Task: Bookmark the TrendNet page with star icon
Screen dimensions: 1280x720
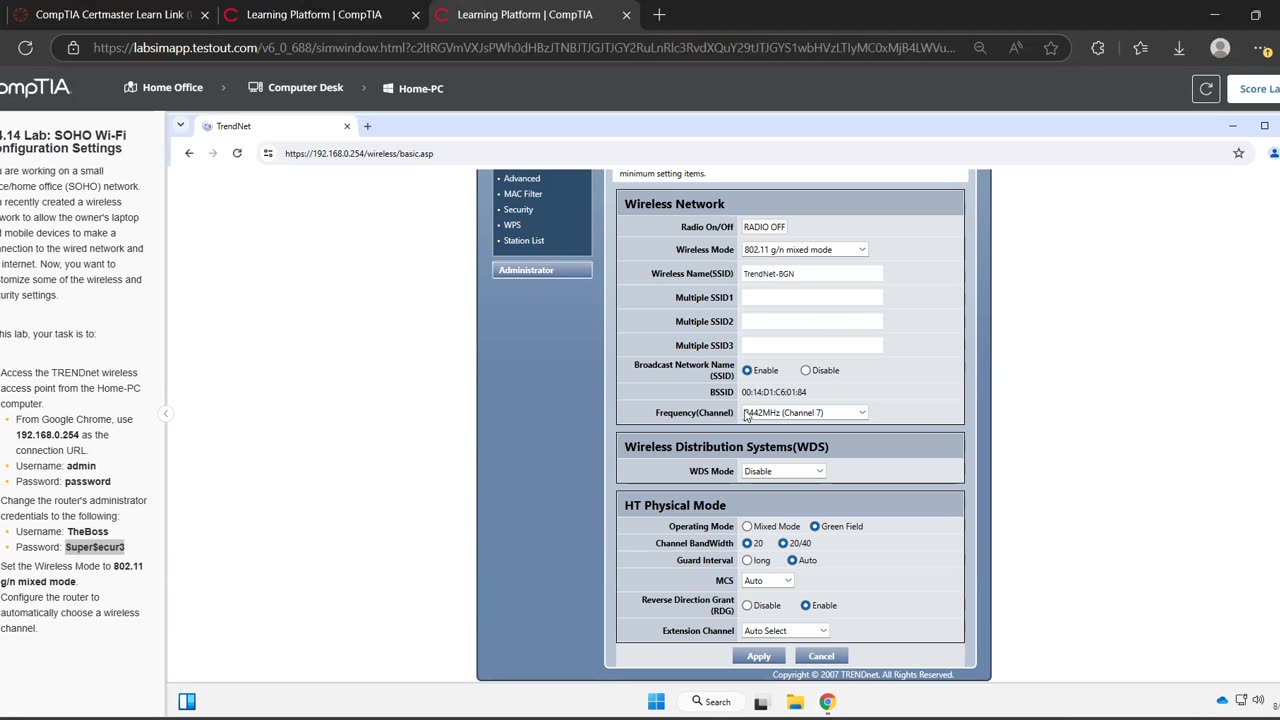Action: point(1239,153)
